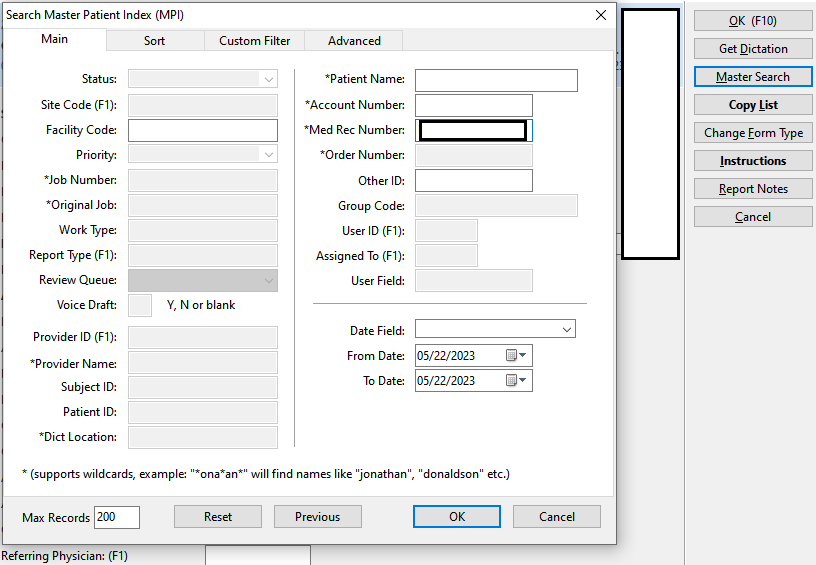This screenshot has width=816, height=565.
Task: Click in the Patient Name field
Action: [496, 80]
